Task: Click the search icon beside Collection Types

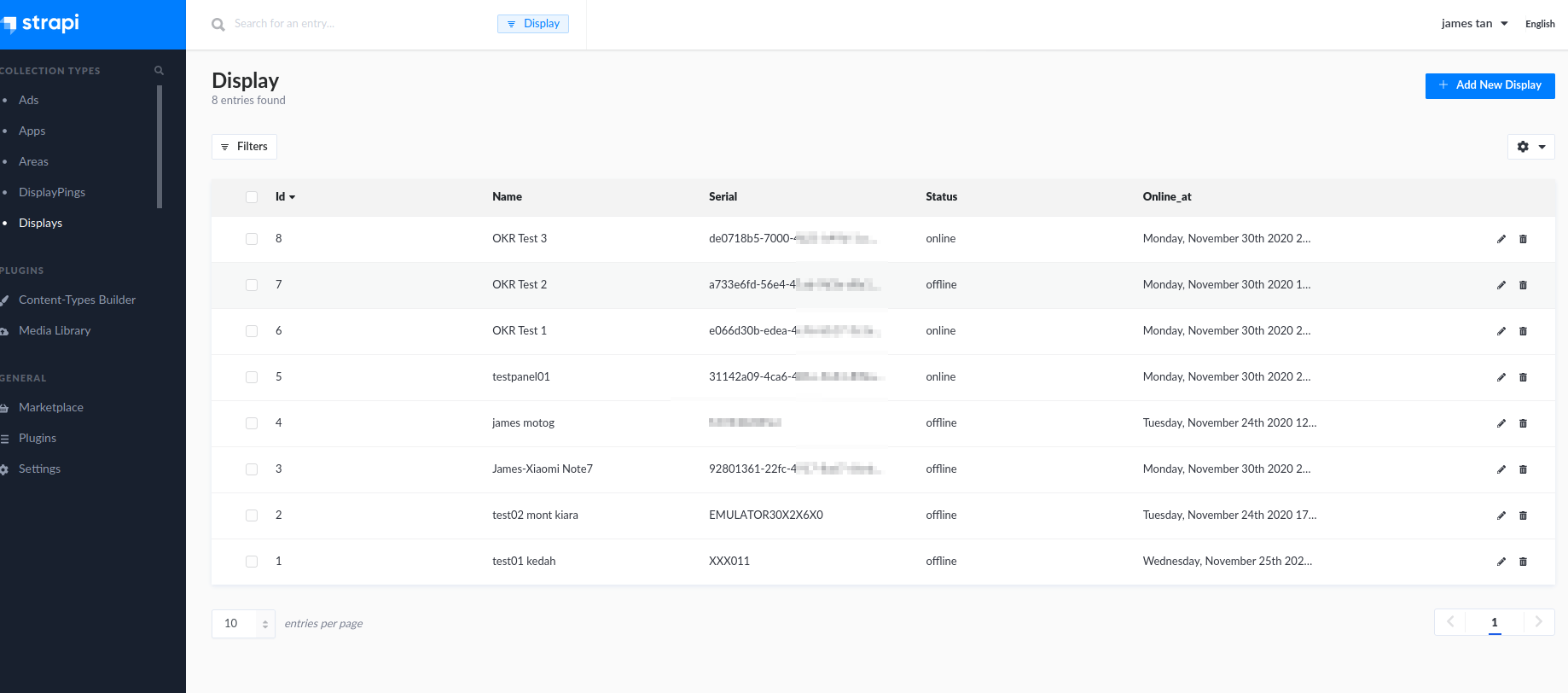Action: point(159,71)
